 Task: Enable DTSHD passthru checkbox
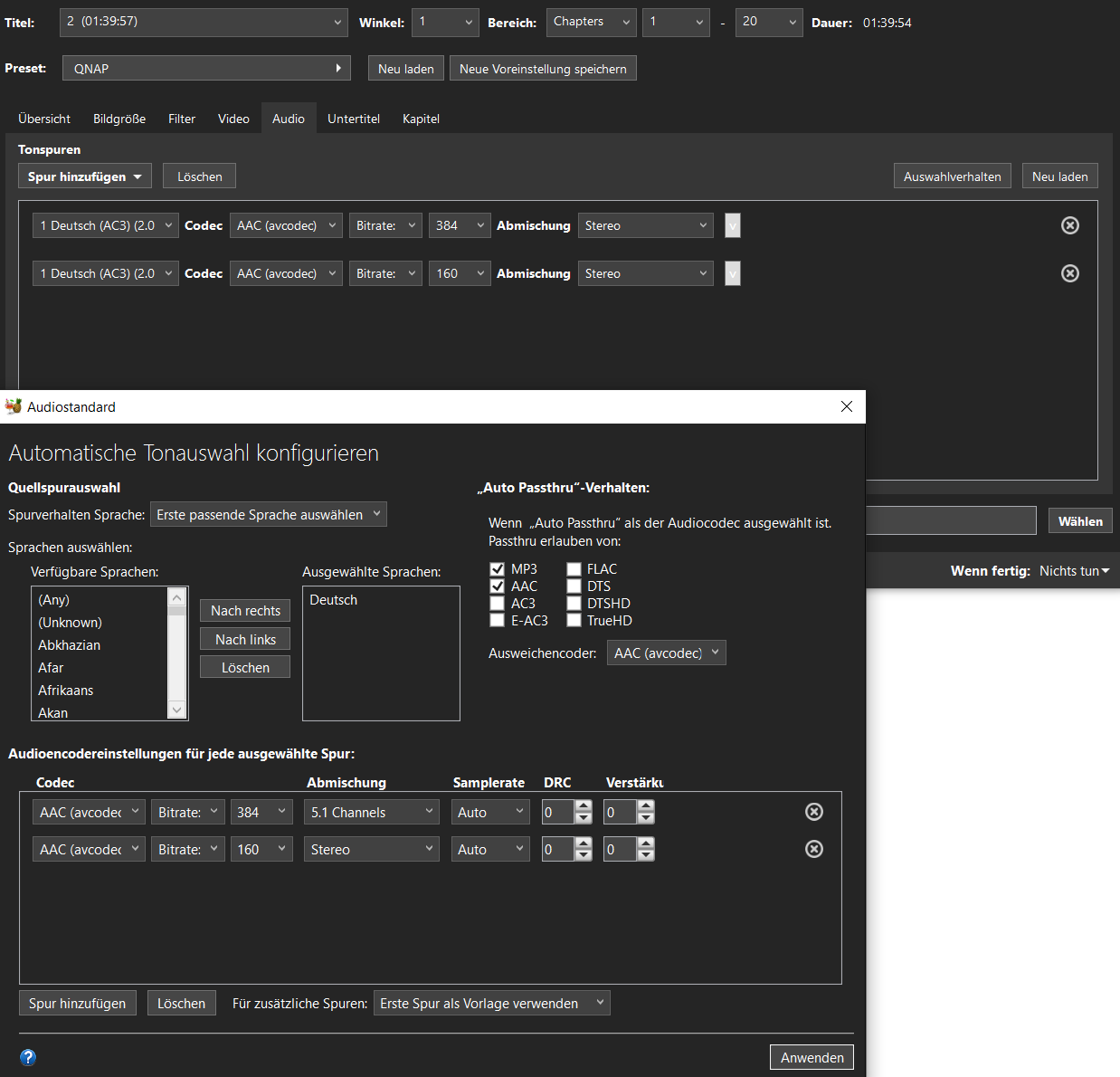(x=574, y=604)
